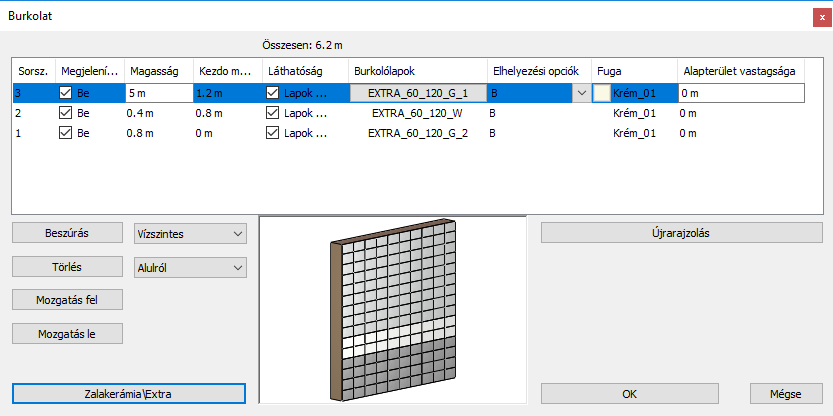Screen dimensions: 833x416
Task: Confirm with the OK button
Action: [630, 394]
